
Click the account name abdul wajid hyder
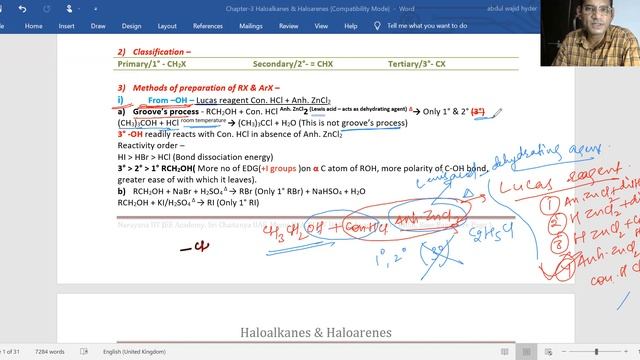point(511,9)
